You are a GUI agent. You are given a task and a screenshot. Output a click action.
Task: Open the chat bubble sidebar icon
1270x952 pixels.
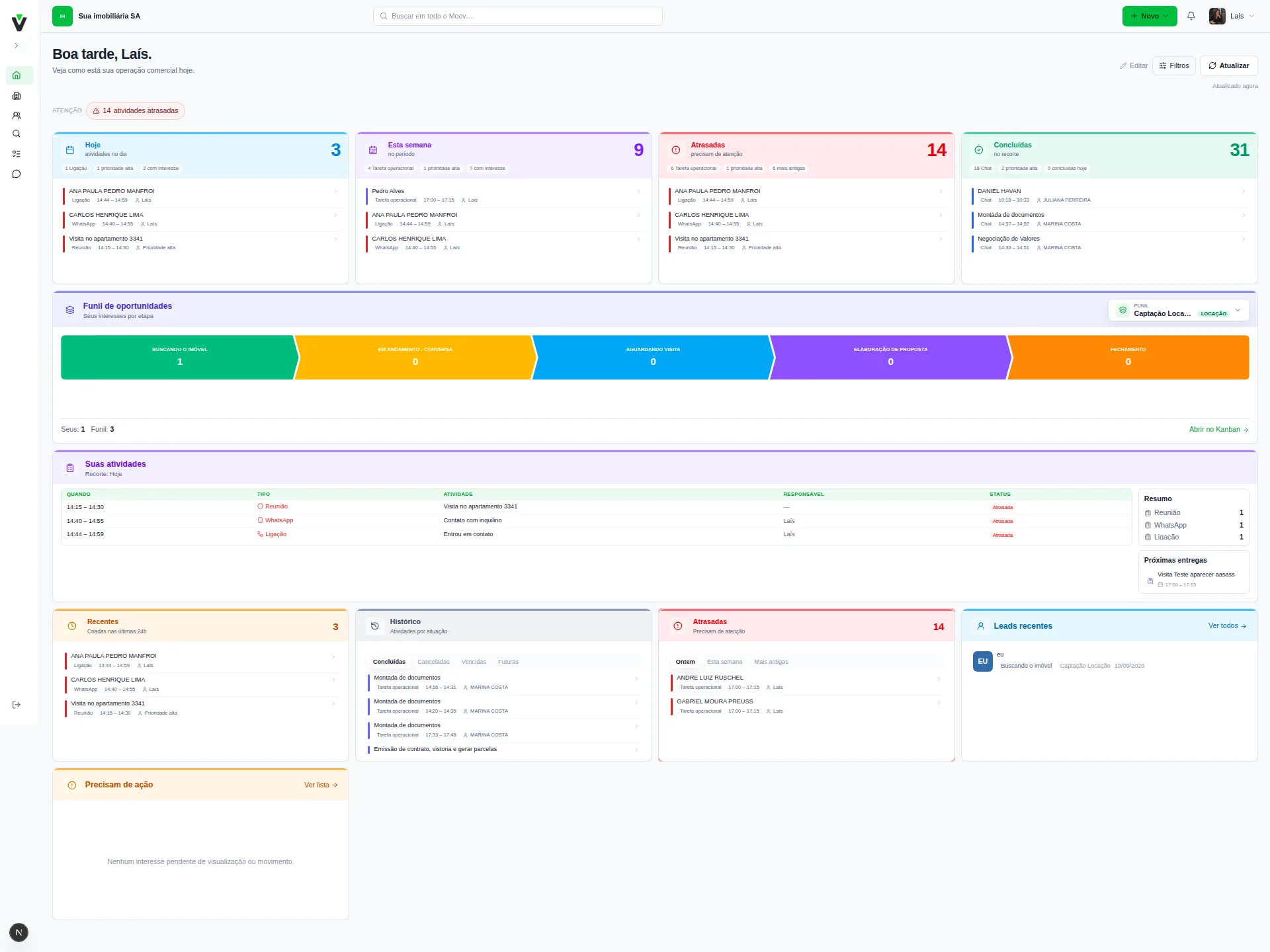click(x=17, y=174)
